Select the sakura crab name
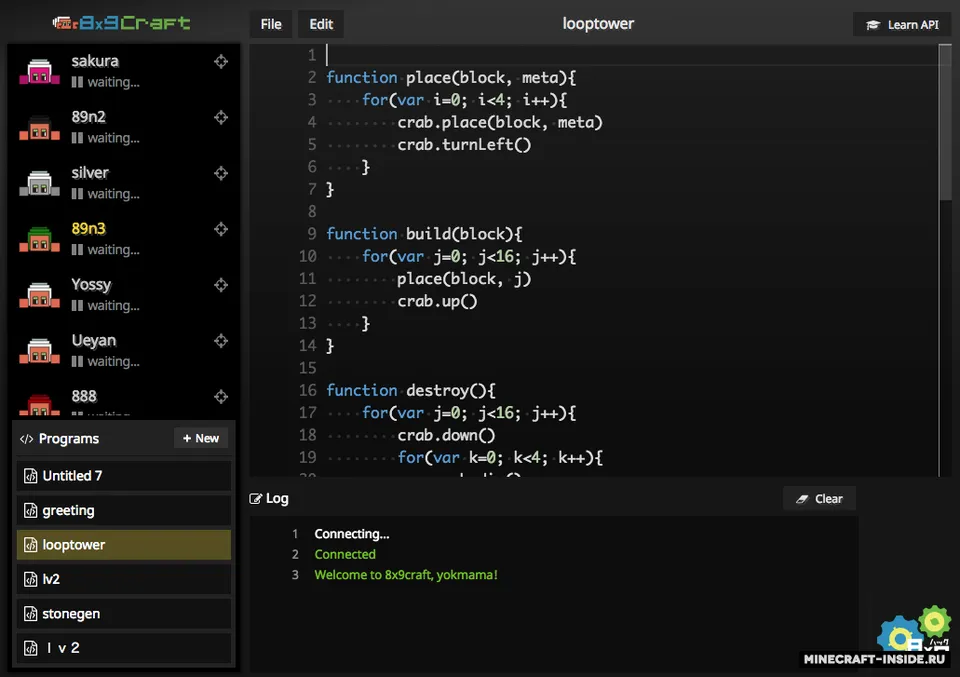 click(x=95, y=61)
